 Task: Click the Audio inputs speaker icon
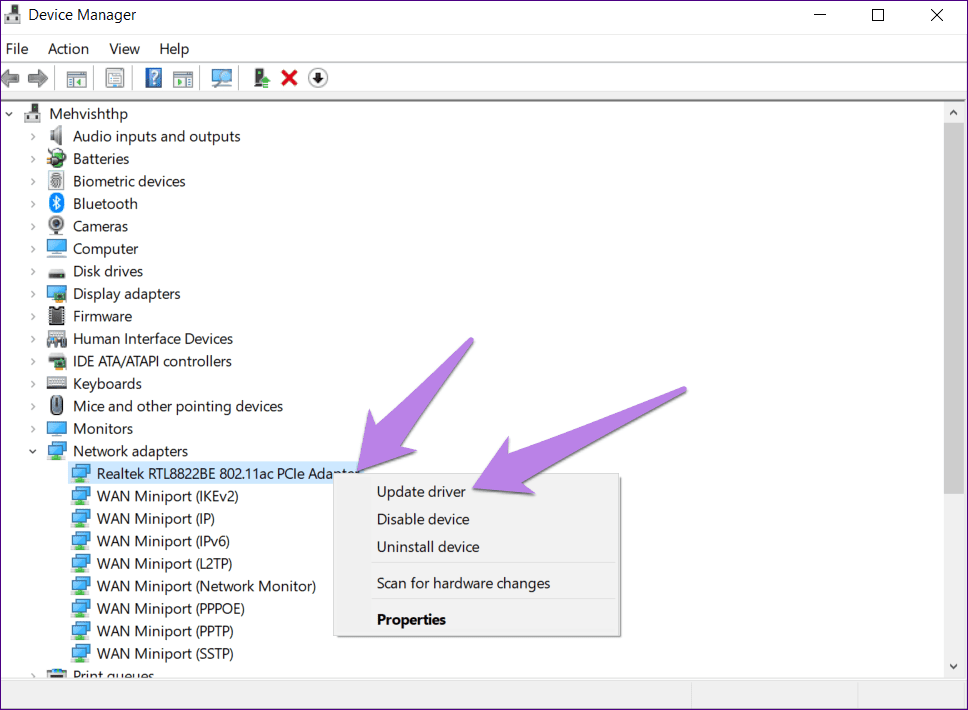[56, 136]
